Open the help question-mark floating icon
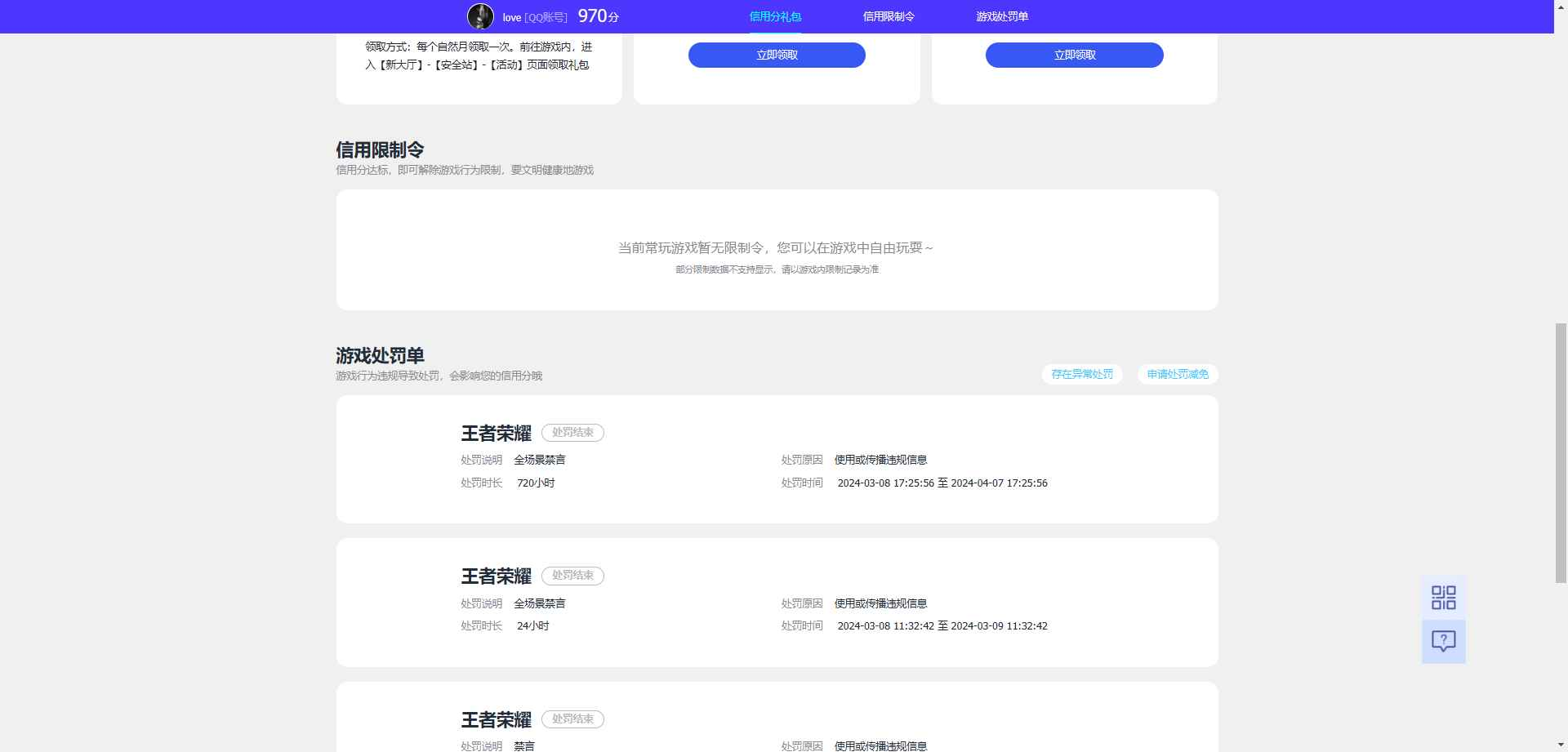This screenshot has height=752, width=1568. click(1443, 642)
